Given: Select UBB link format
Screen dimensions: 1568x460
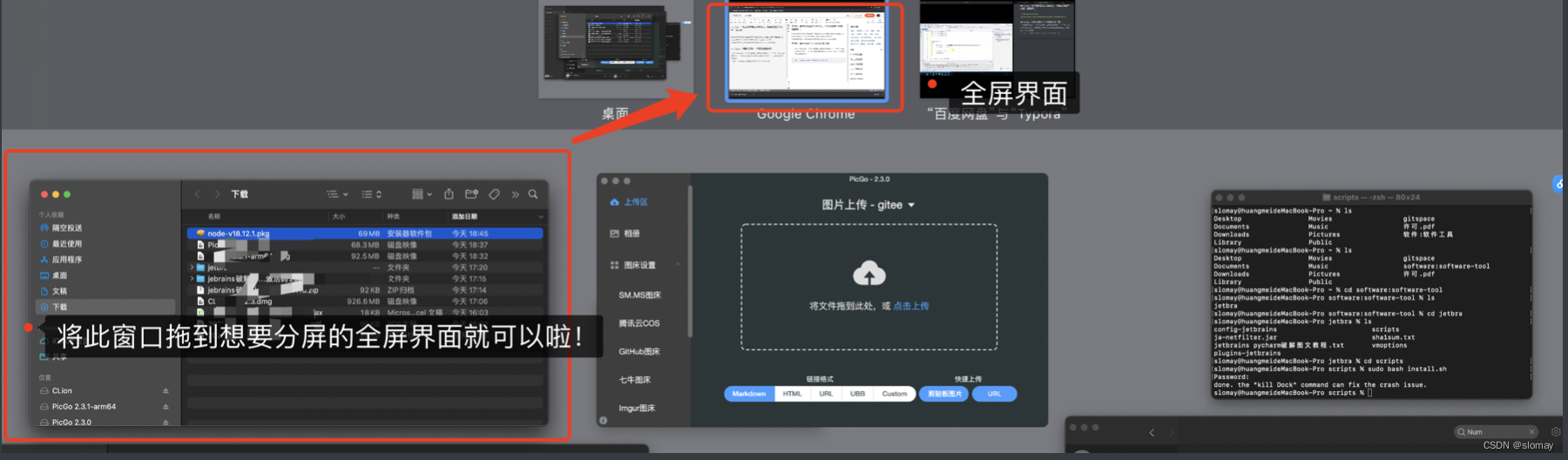Looking at the screenshot, I should (x=858, y=394).
